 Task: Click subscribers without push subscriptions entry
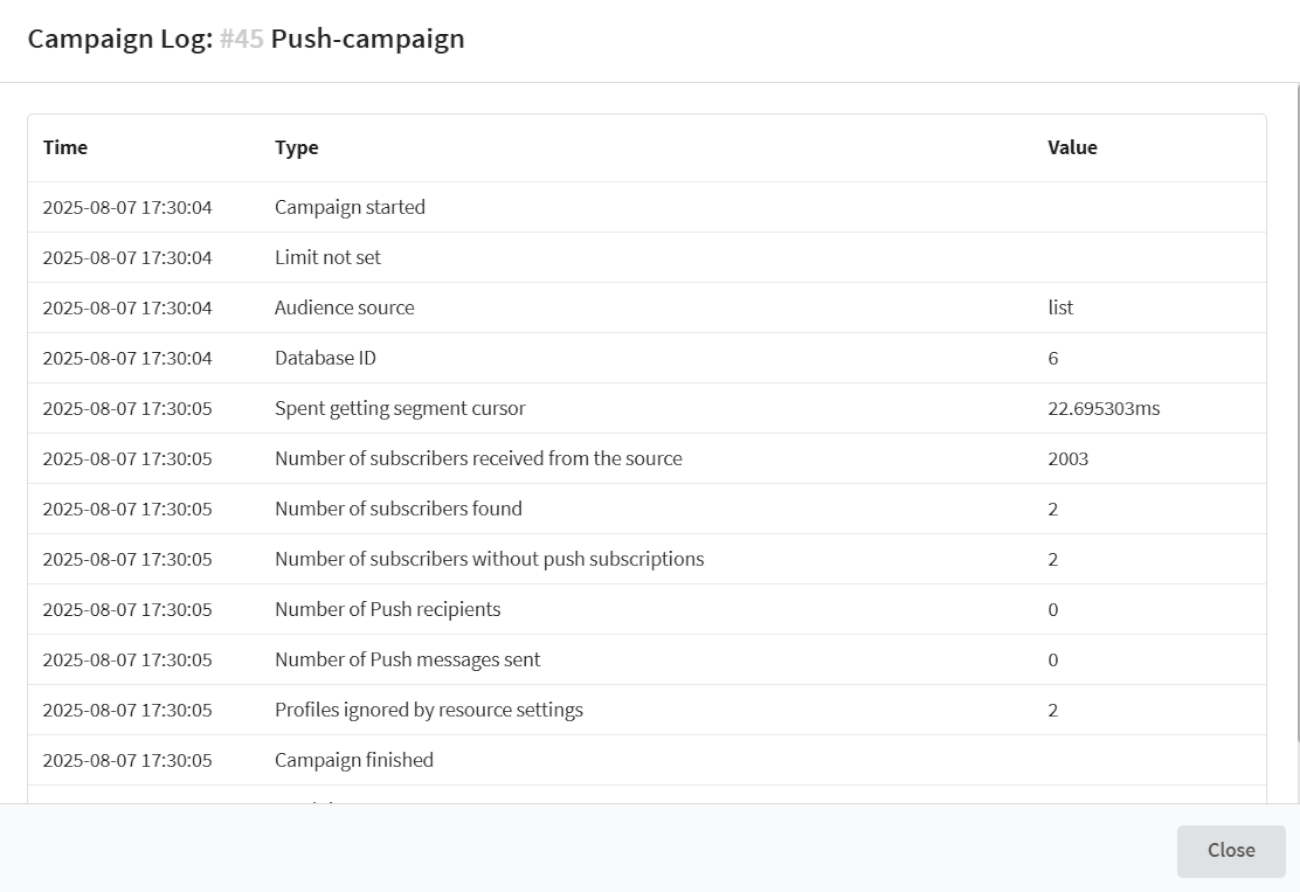pyautogui.click(x=489, y=559)
